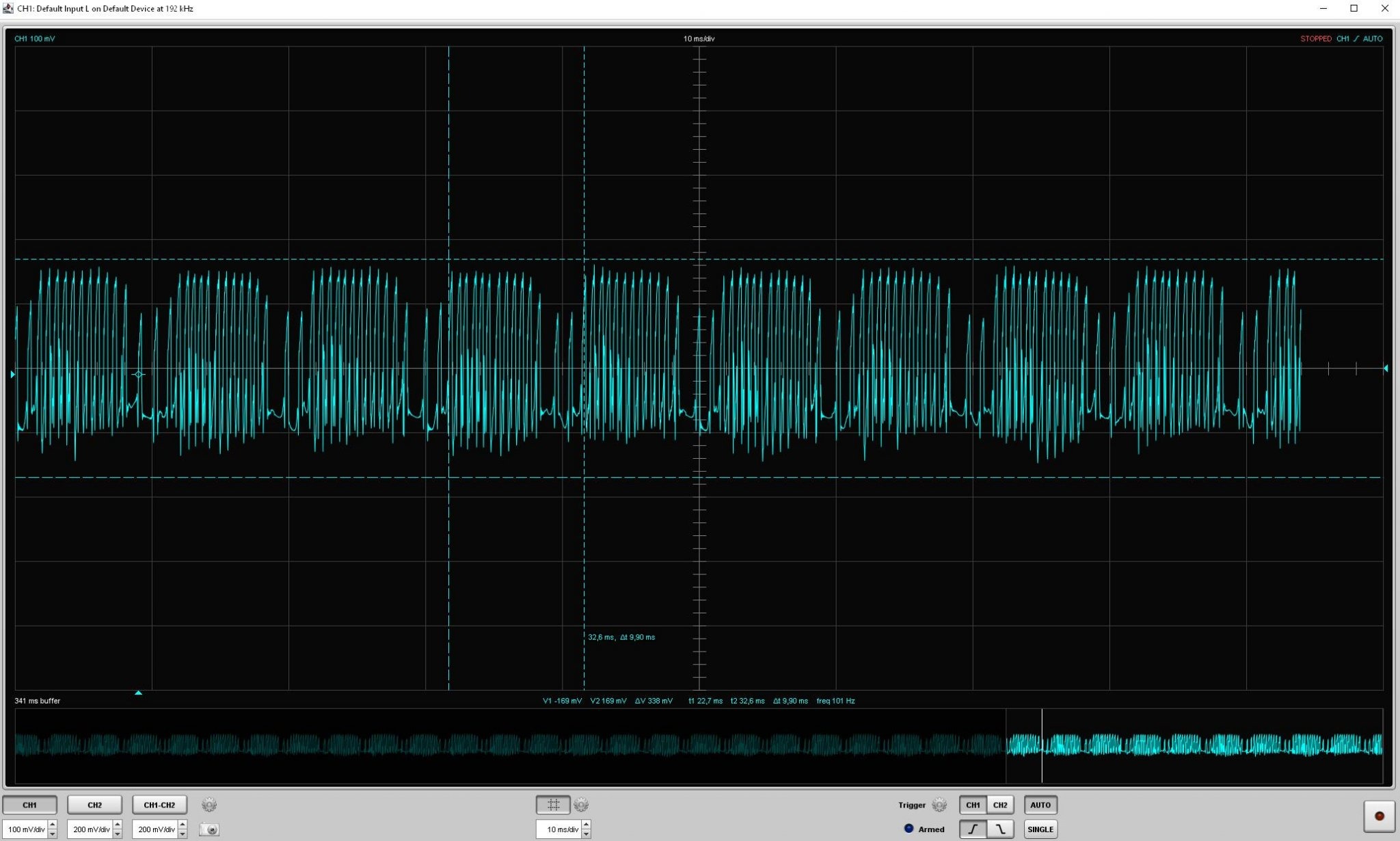This screenshot has height=841, width=1400.
Task: Click the '341 ms buffer' label
Action: point(38,701)
